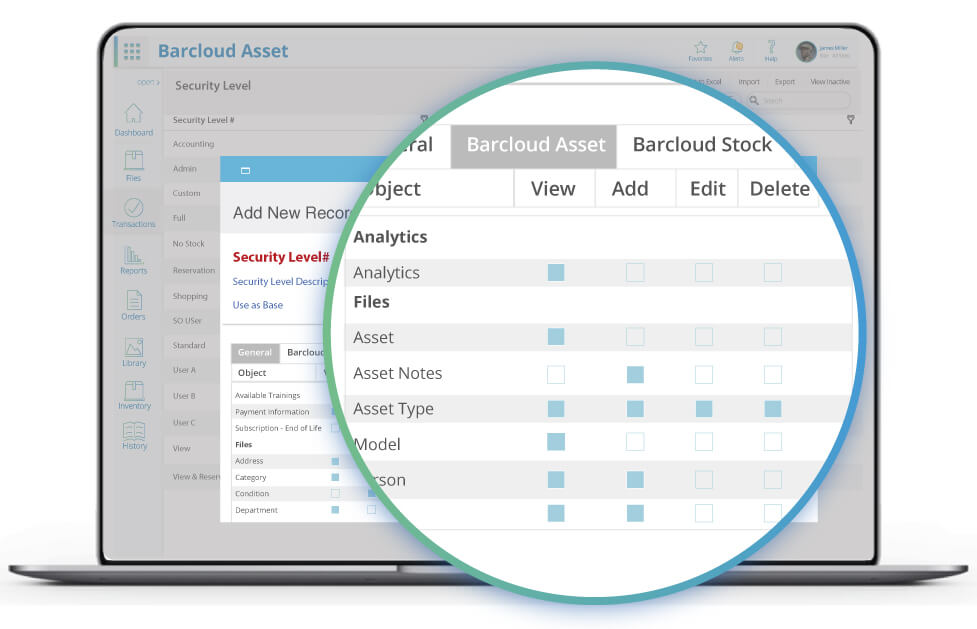This screenshot has height=629, width=977.
Task: Select the User B row
Action: 192,396
